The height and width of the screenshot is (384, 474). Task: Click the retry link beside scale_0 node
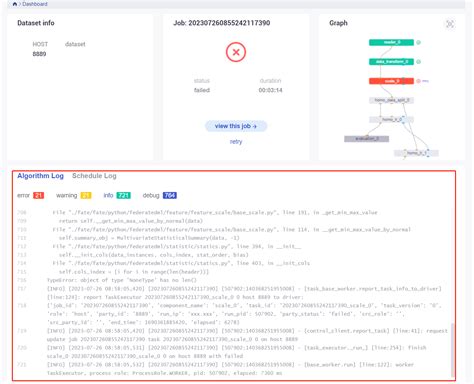[x=425, y=81]
